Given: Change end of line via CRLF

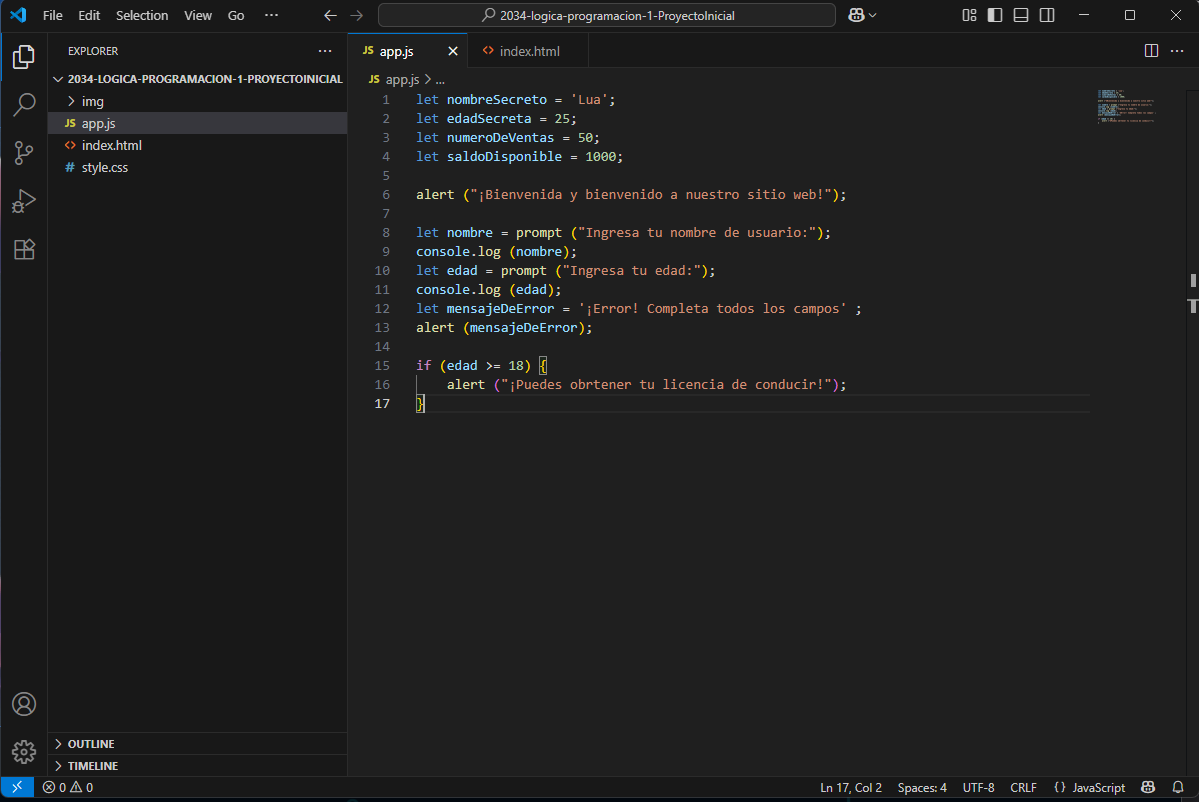Looking at the screenshot, I should click(1023, 787).
